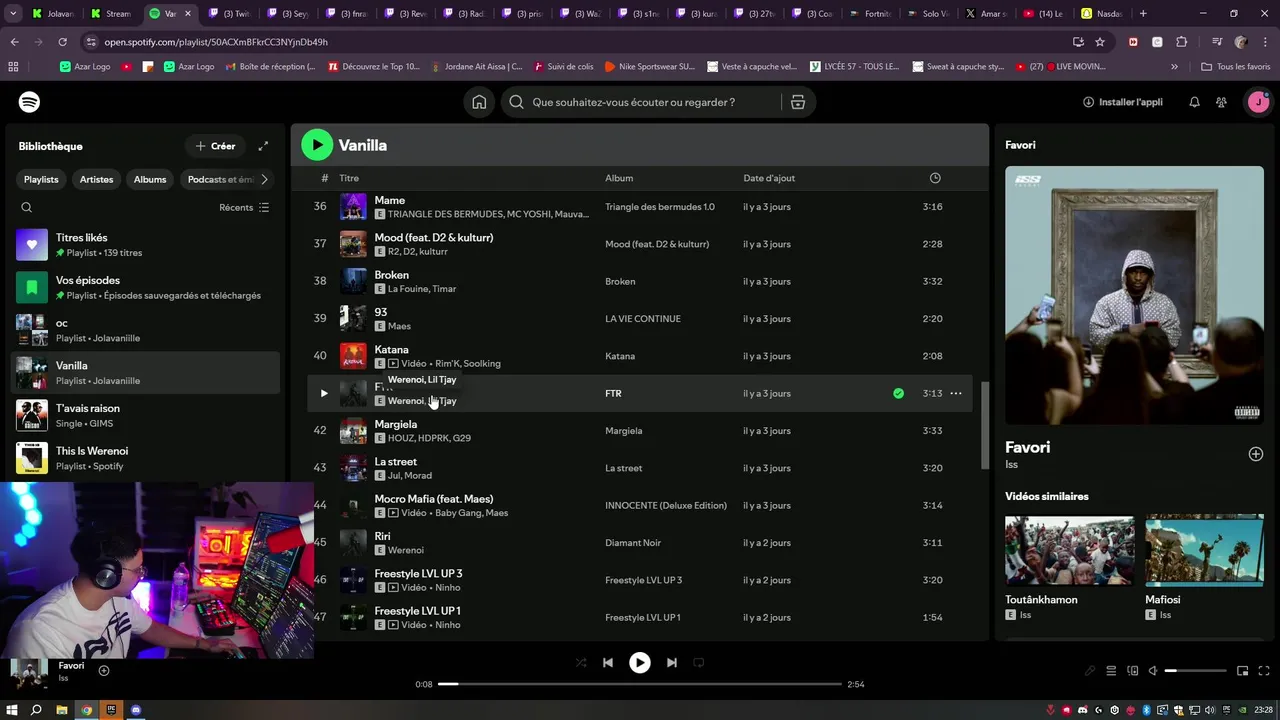This screenshot has width=1280, height=720.
Task: Open the Browse icon beside search bar
Action: pyautogui.click(x=798, y=102)
